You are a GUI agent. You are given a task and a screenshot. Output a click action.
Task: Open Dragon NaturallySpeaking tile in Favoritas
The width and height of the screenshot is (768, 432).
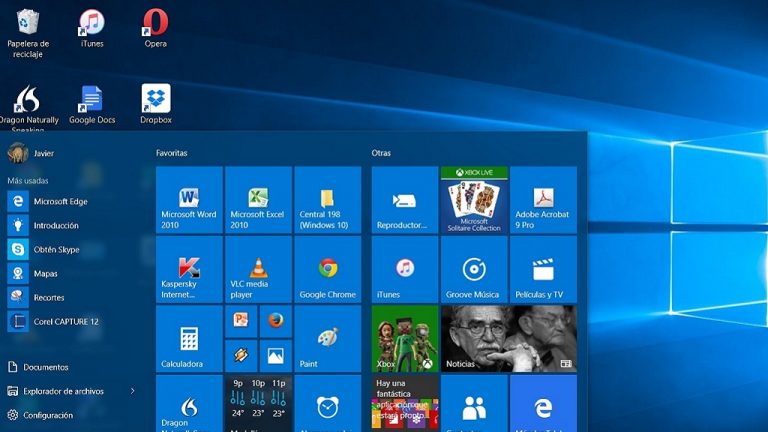click(x=190, y=404)
